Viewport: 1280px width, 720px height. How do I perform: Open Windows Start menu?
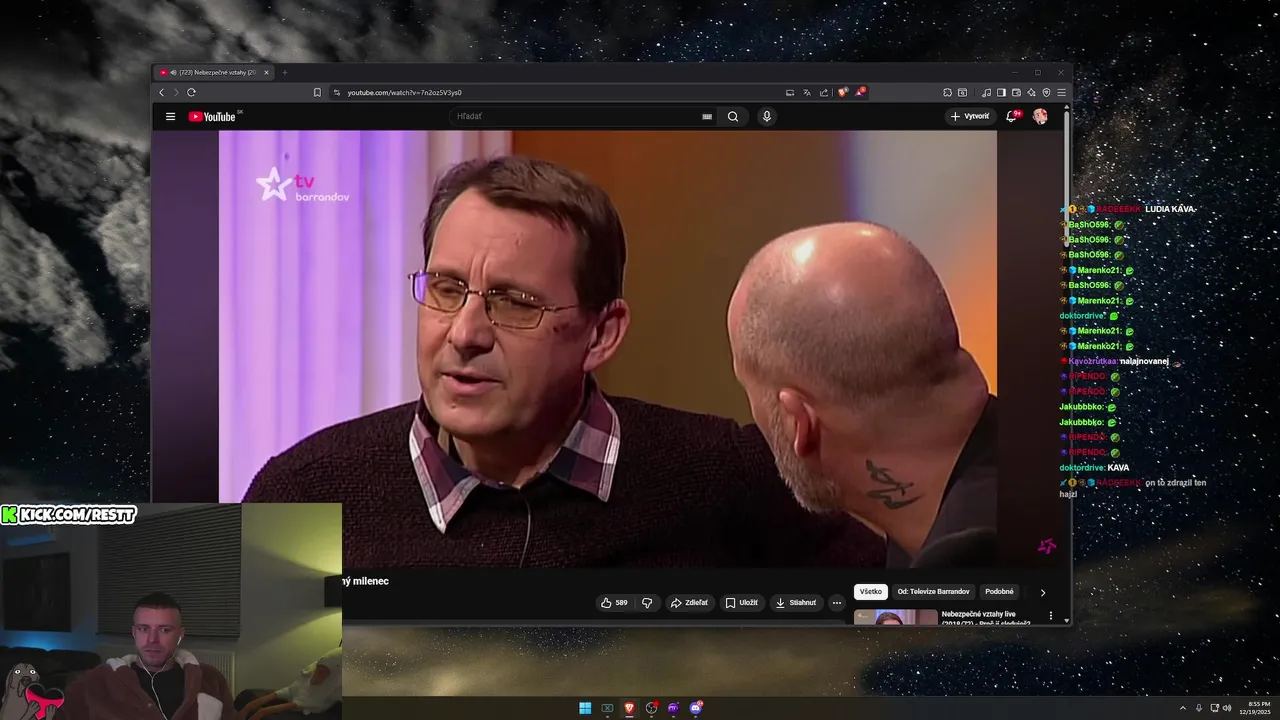(585, 708)
